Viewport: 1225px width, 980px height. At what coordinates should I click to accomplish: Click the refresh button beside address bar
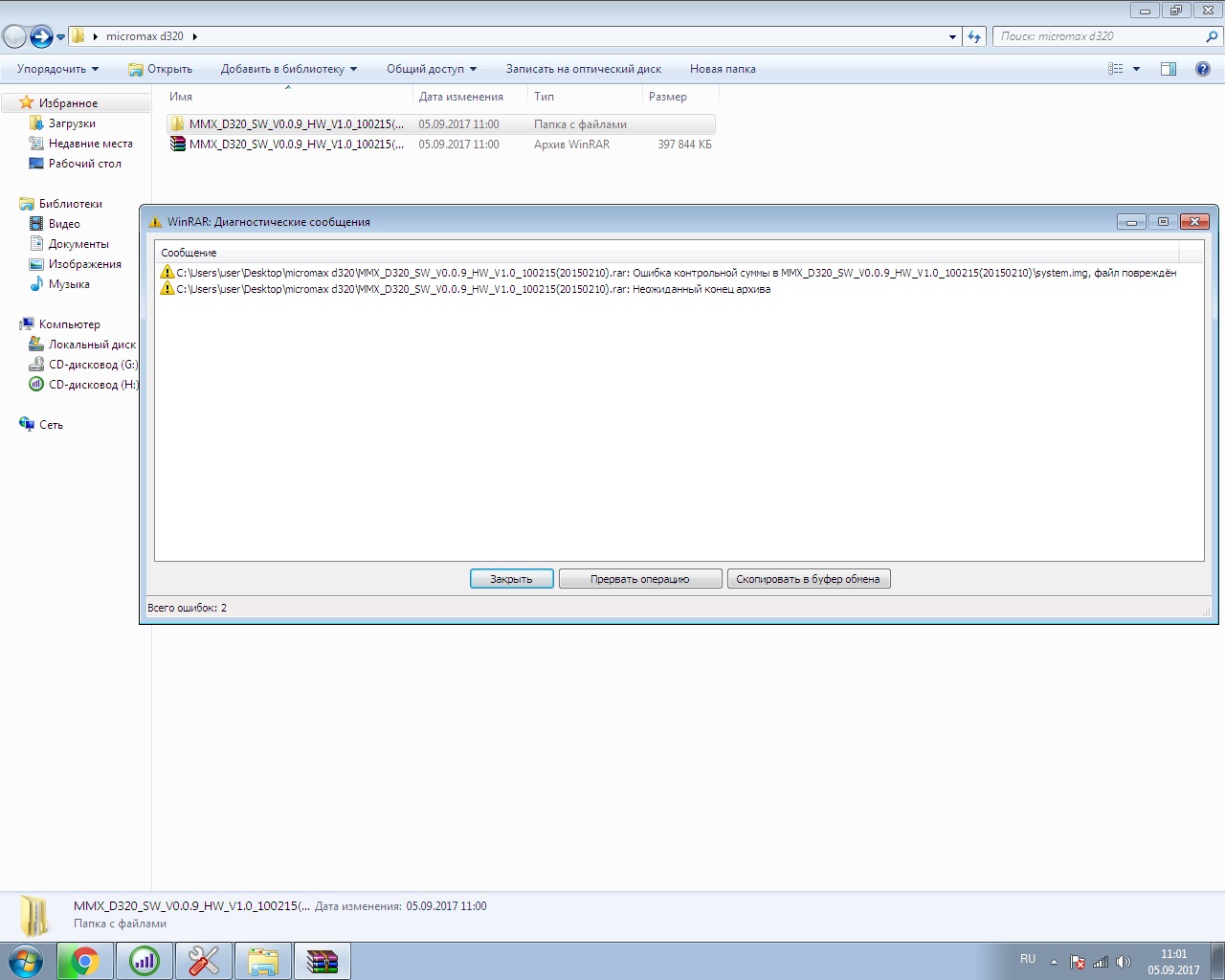(x=974, y=36)
